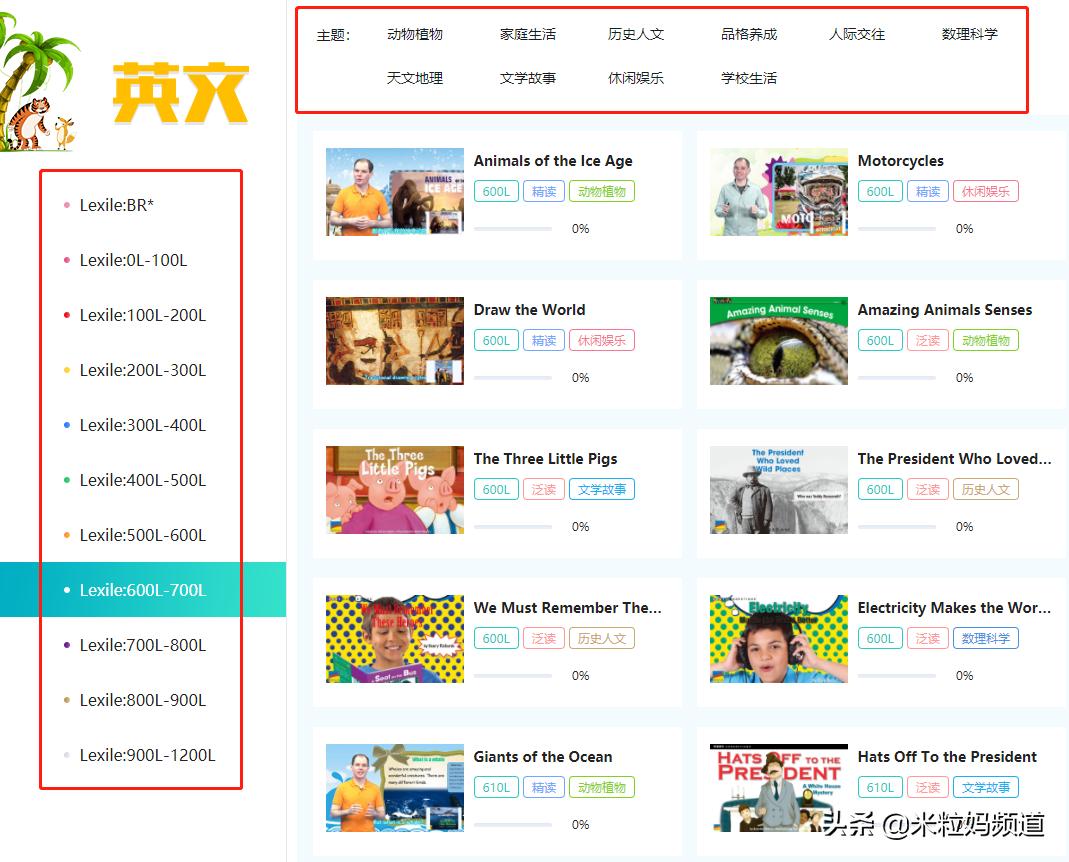
Task: Open The Three Little Pigs thumbnail
Action: pos(394,490)
